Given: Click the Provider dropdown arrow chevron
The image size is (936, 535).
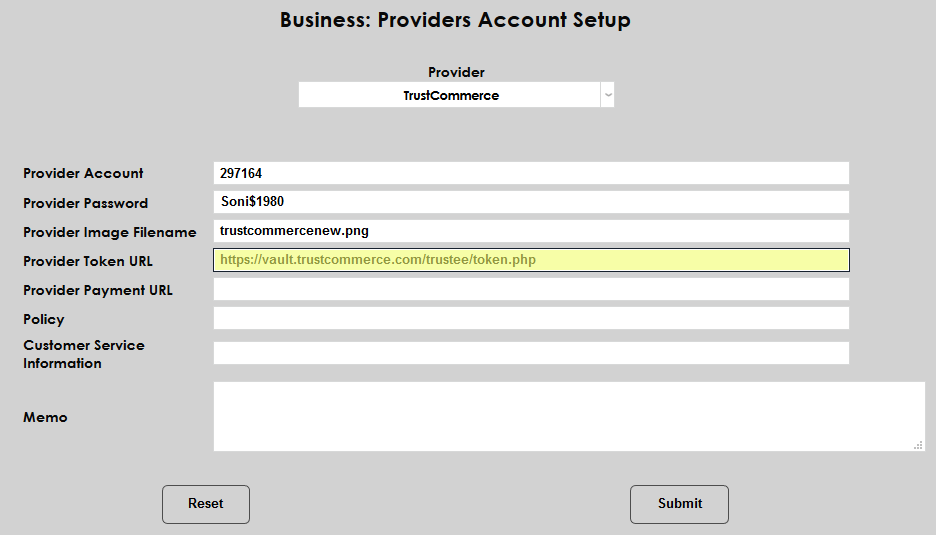Looking at the screenshot, I should point(608,95).
